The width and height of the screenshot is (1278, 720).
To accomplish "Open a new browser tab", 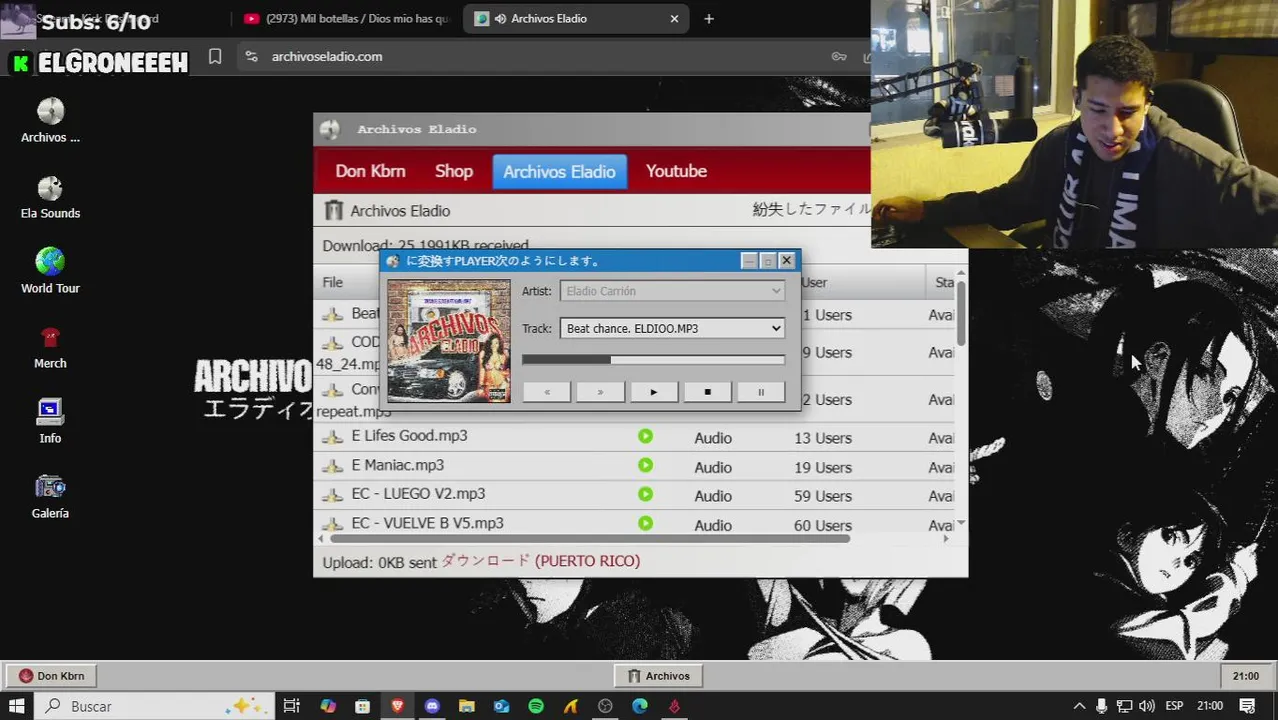I will pyautogui.click(x=709, y=18).
